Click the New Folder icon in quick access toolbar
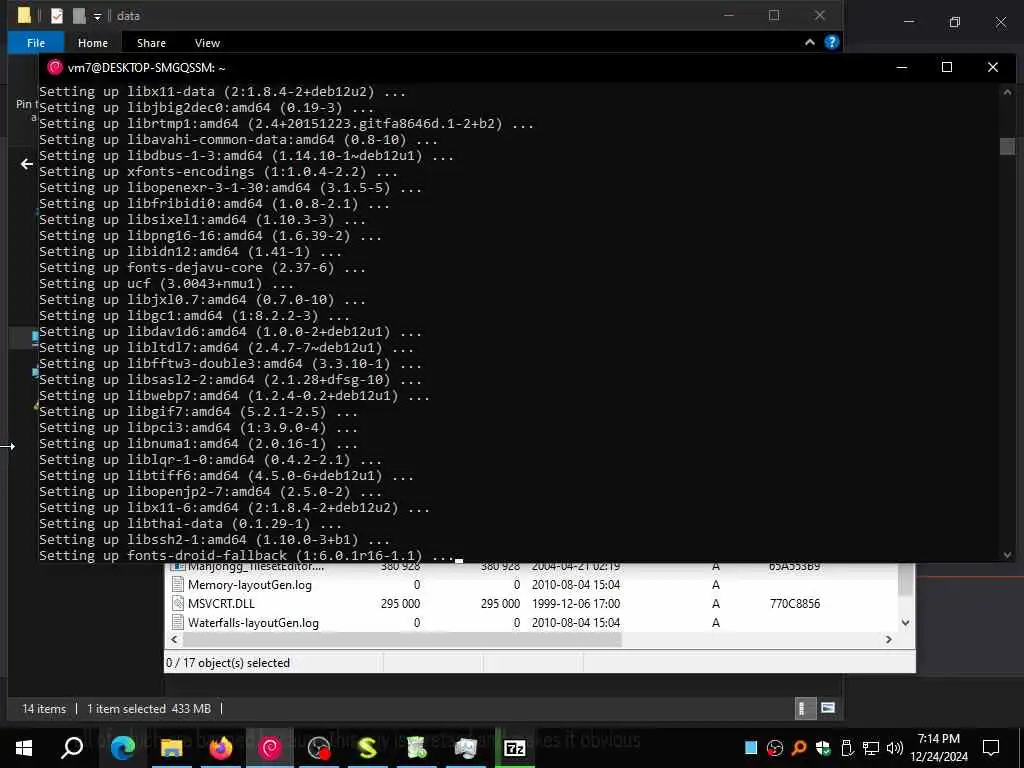 (x=79, y=16)
